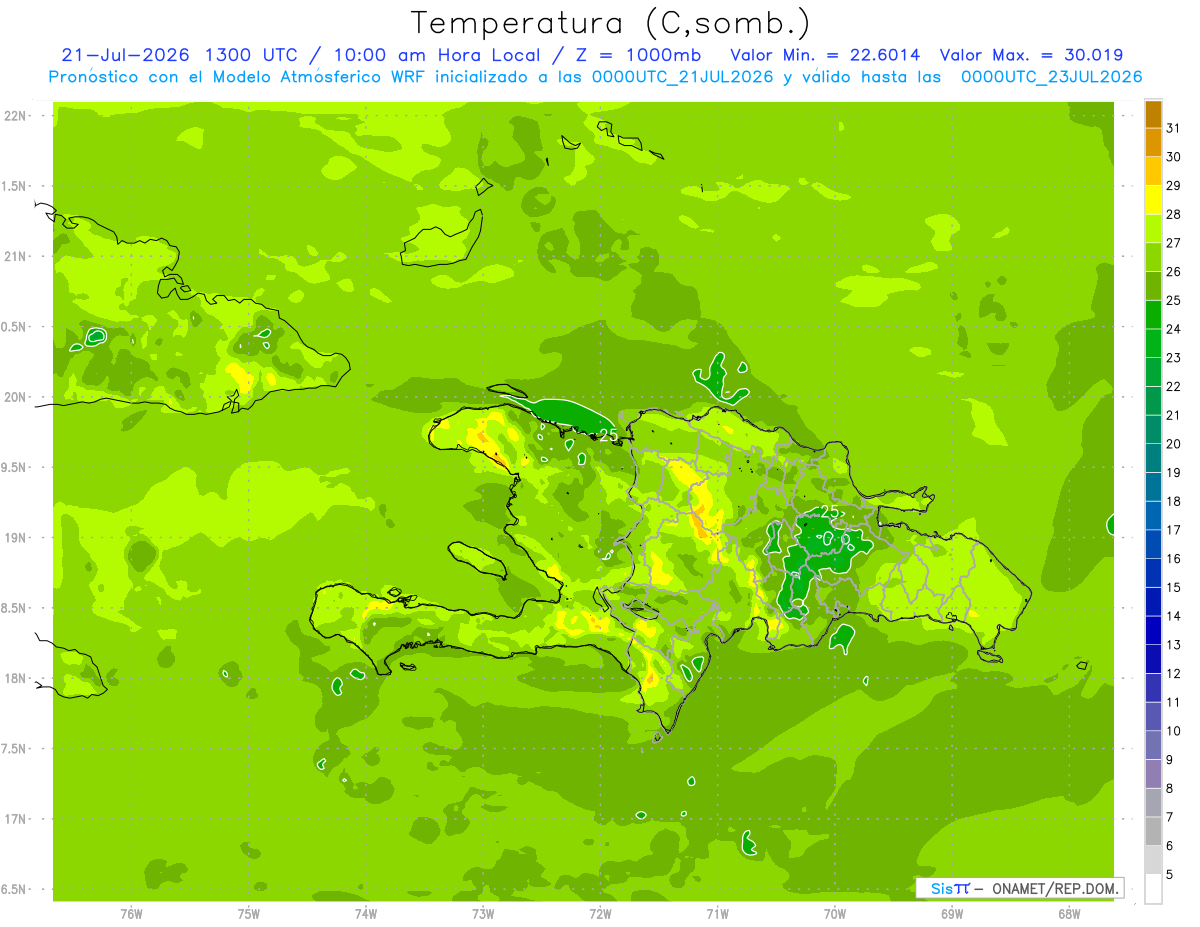Click the '0000UTC_21JUL2026' initialization time
This screenshot has width=1200, height=927.
(683, 77)
